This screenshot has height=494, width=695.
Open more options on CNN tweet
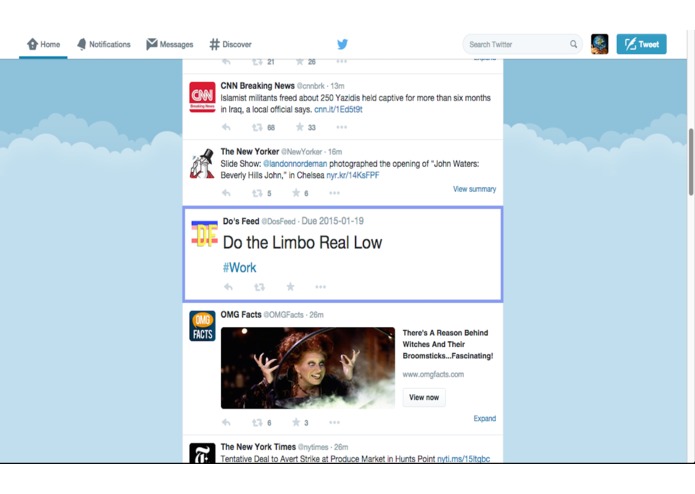click(x=341, y=128)
